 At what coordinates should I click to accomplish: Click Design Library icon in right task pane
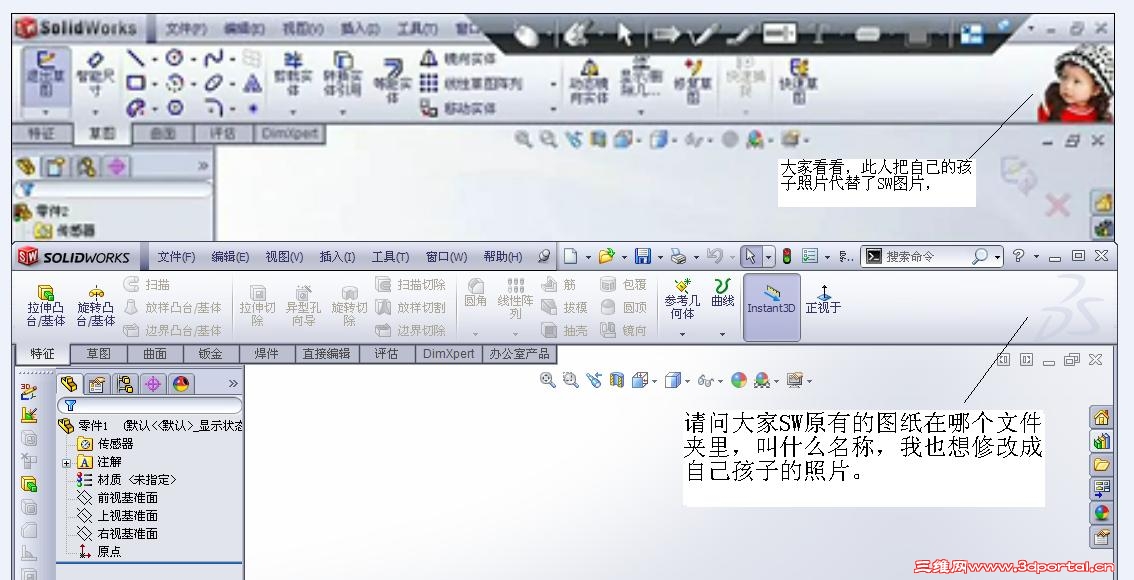point(1101,441)
